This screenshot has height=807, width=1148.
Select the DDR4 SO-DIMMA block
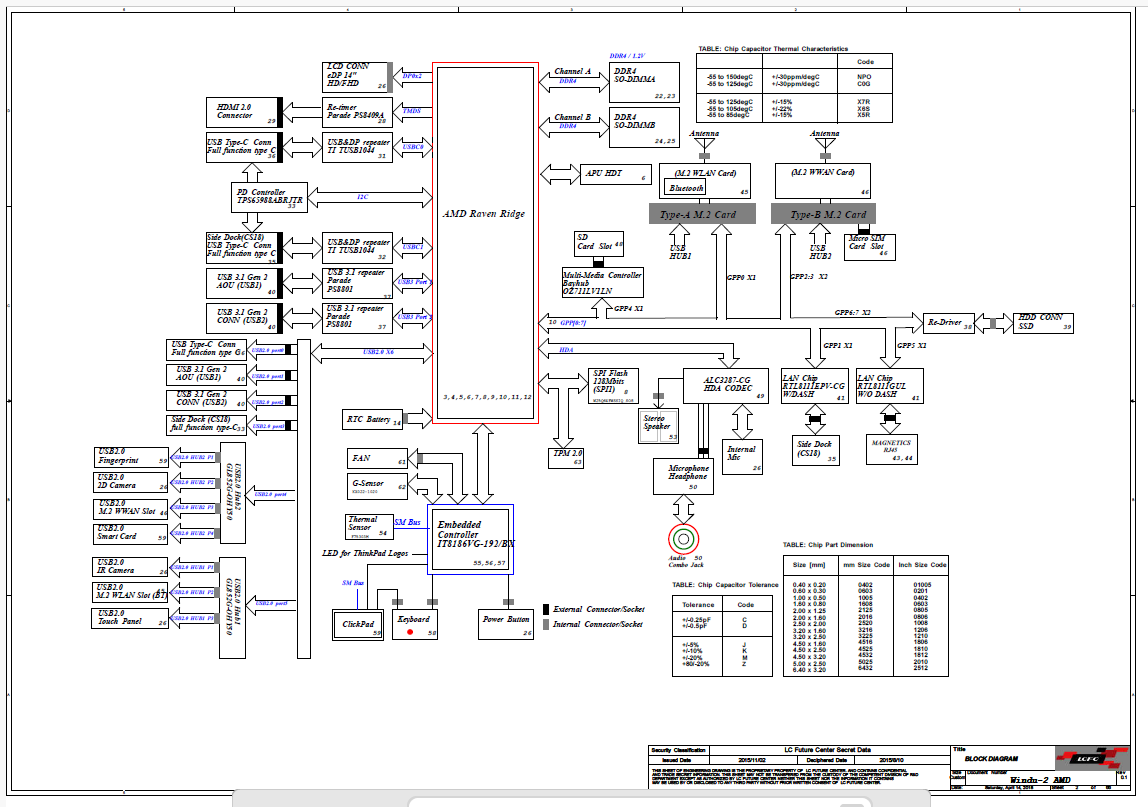coord(644,83)
